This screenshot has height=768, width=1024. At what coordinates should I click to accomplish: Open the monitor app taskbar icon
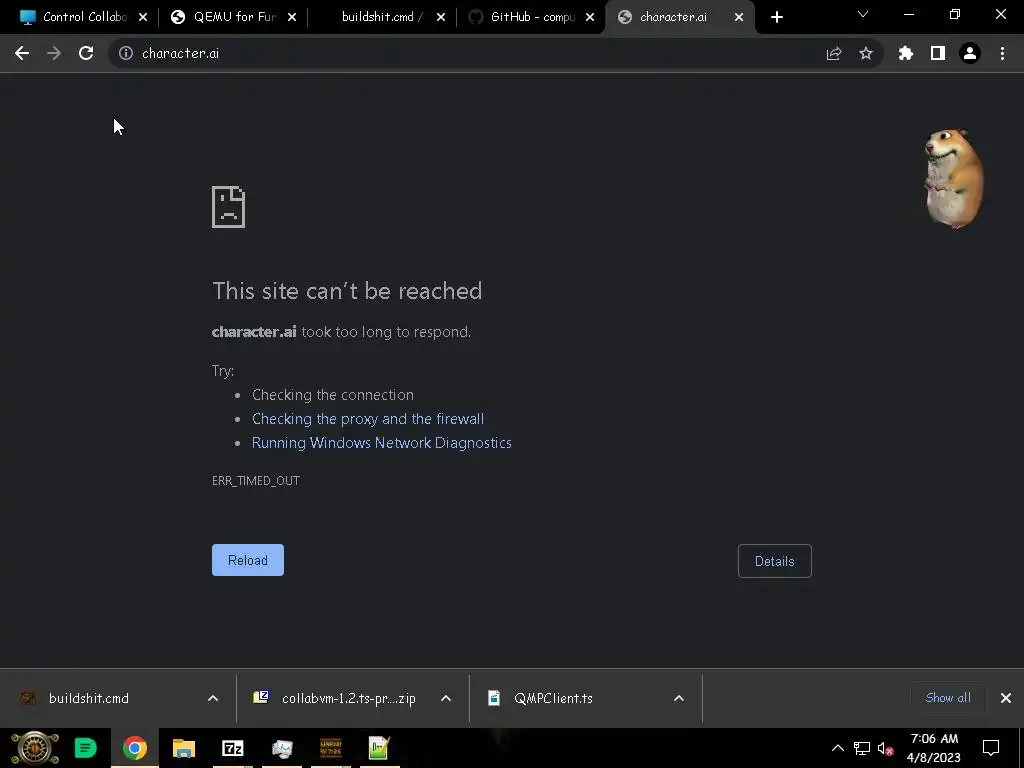282,748
